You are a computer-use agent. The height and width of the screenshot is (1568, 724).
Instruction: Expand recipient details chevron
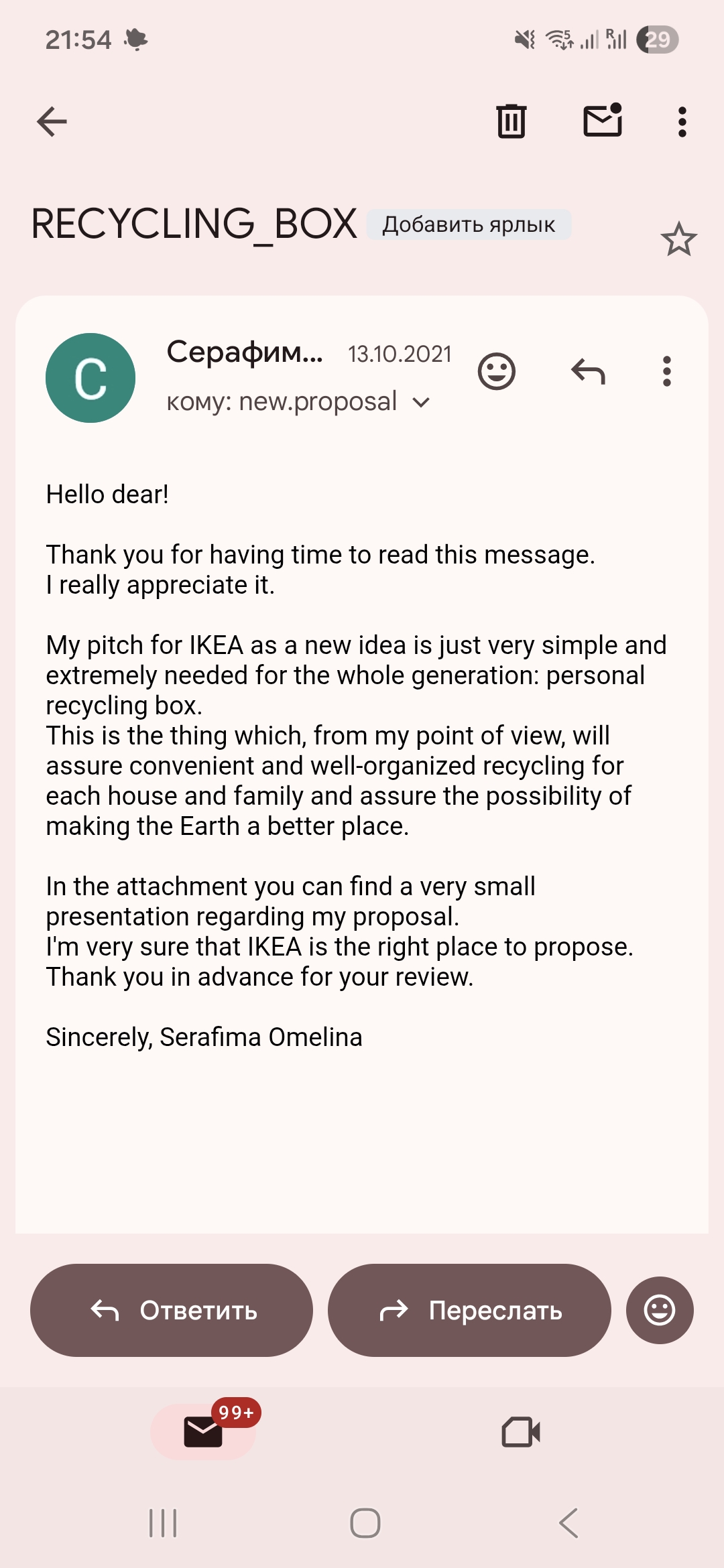point(421,403)
